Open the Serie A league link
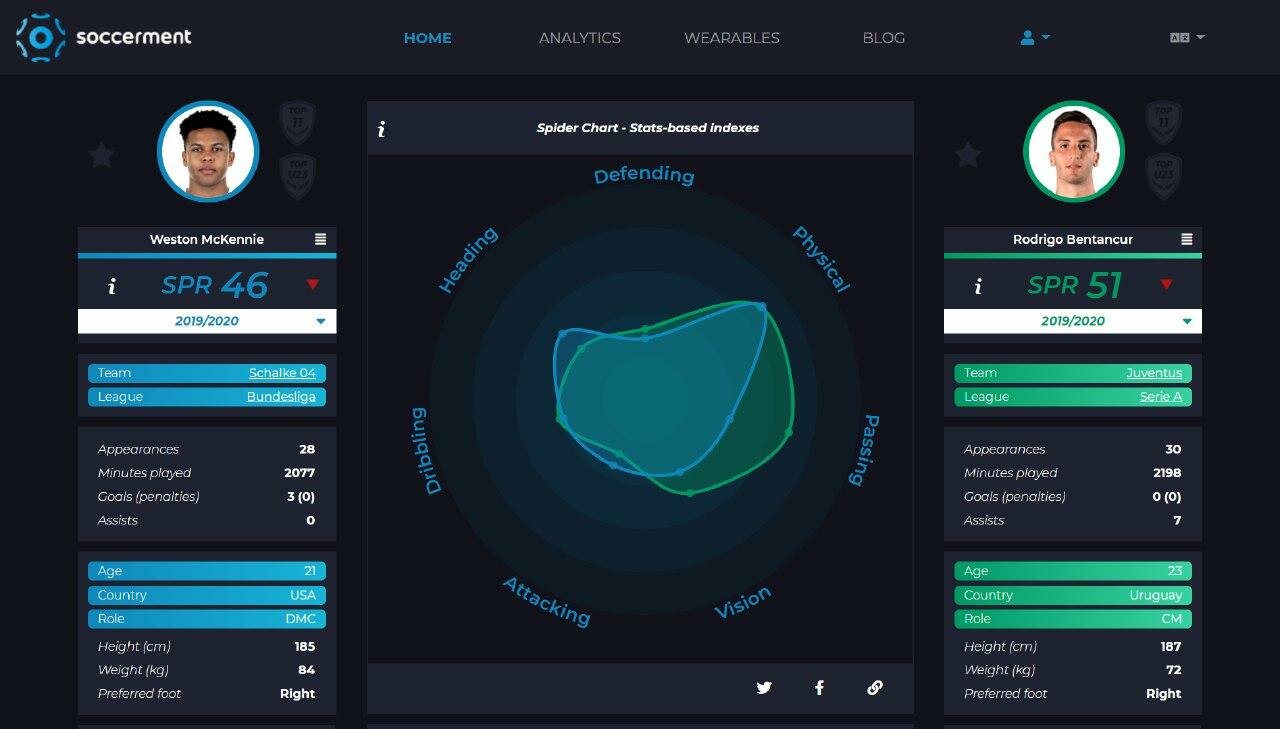Viewport: 1280px width, 729px height. click(1161, 397)
